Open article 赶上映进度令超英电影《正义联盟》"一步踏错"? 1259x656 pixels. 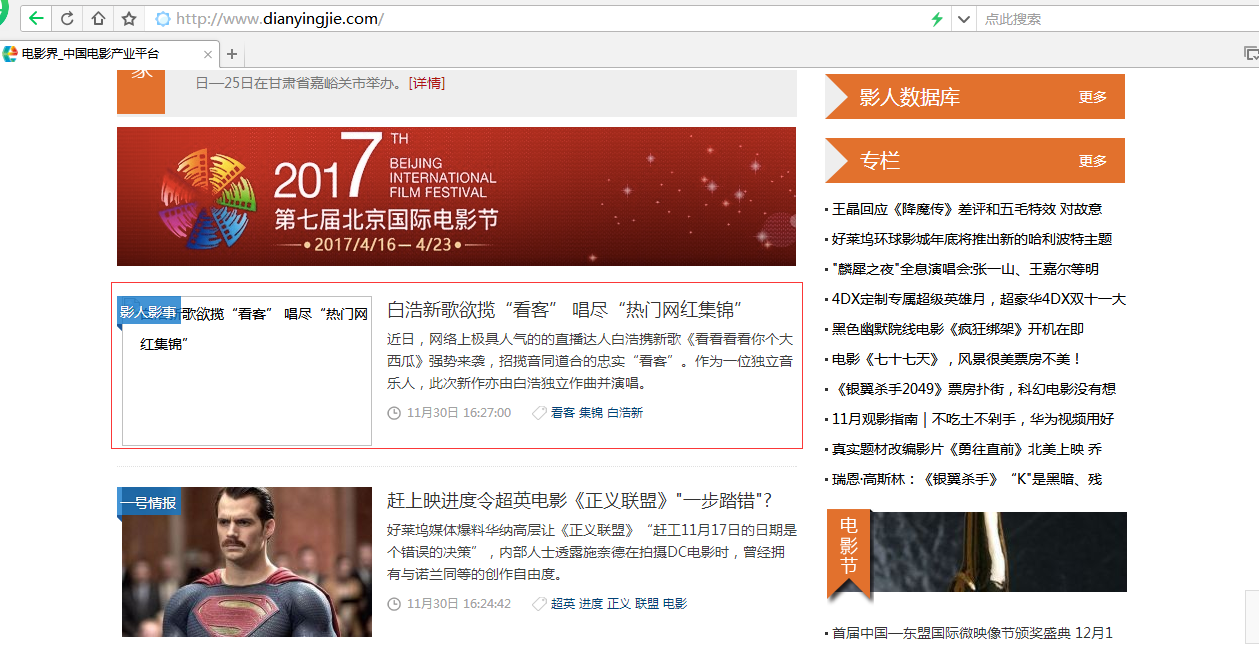(x=580, y=500)
